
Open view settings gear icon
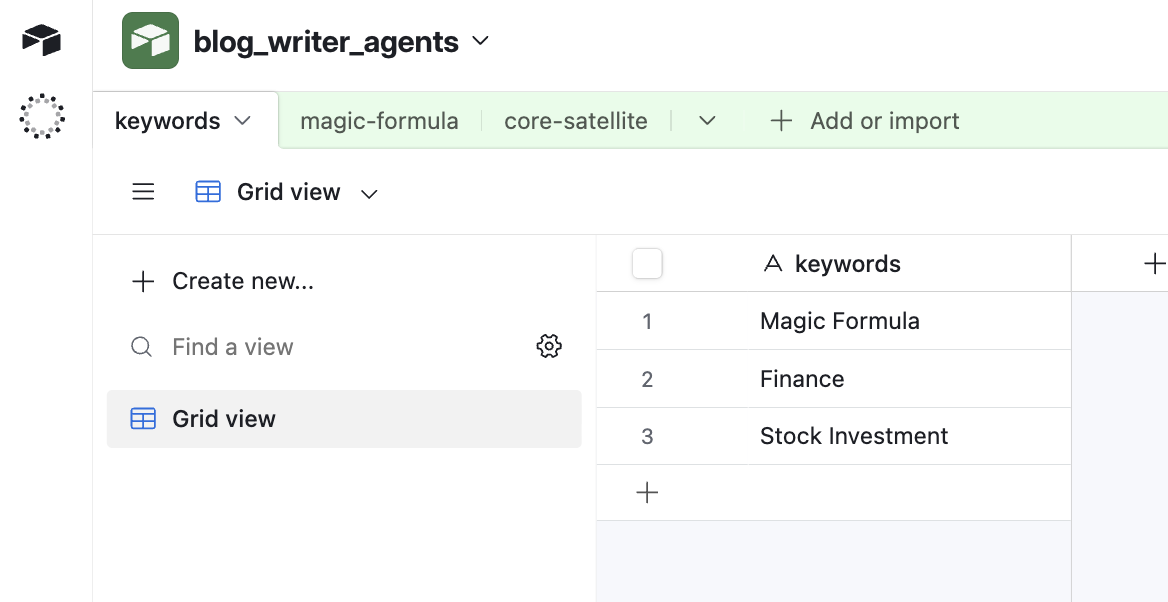coord(549,347)
